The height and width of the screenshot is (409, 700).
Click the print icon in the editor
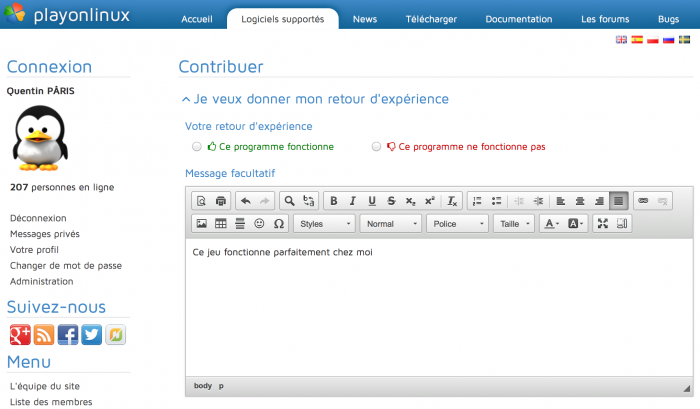(x=221, y=201)
